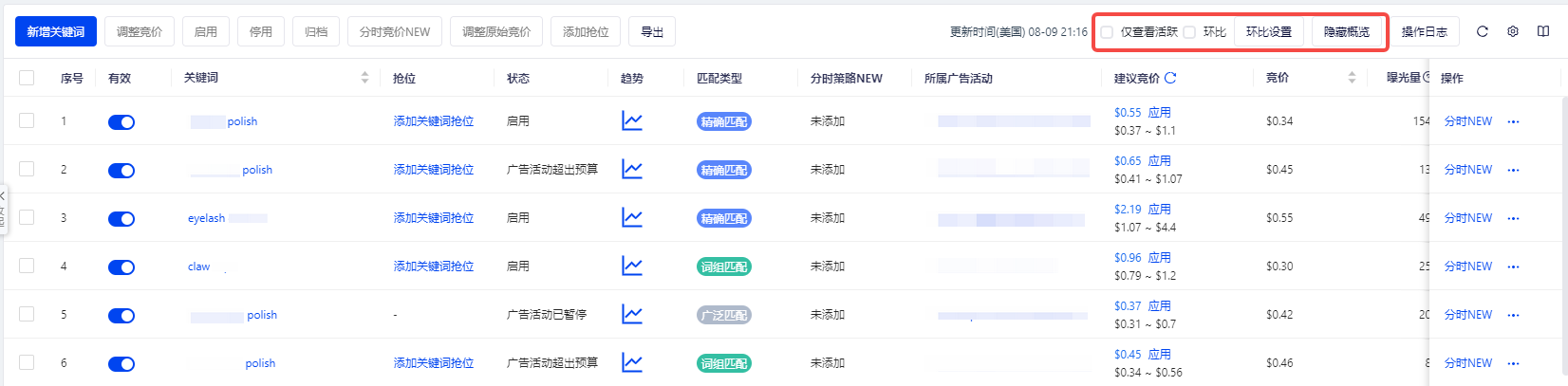Select the checkbox for row 3
1568x386 pixels.
click(27, 217)
